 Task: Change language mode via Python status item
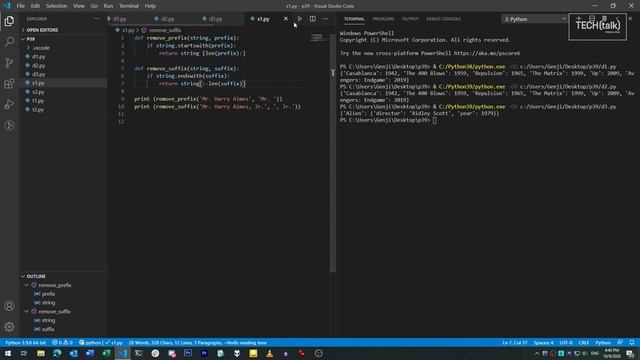point(603,342)
